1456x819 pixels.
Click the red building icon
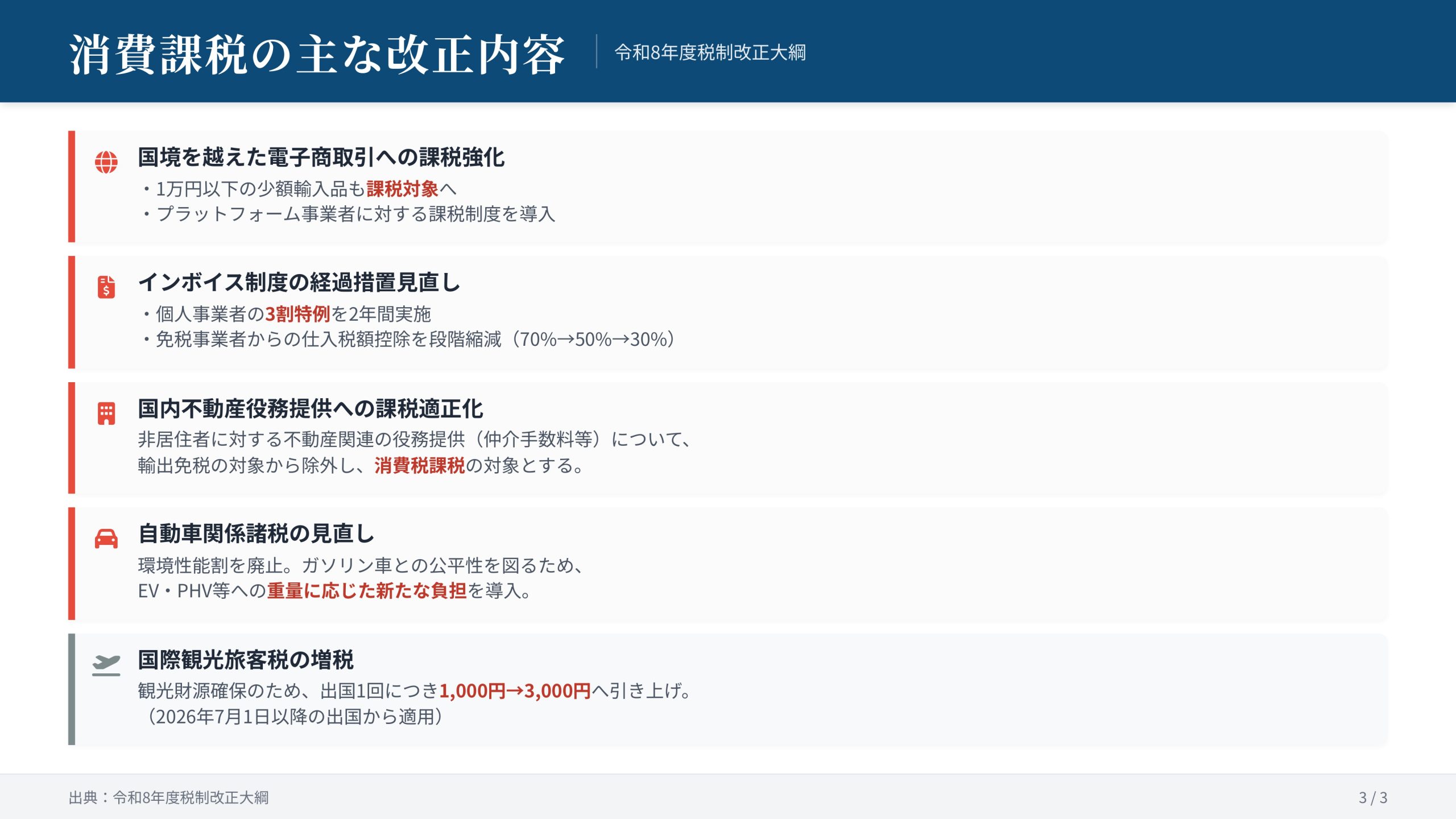106,413
